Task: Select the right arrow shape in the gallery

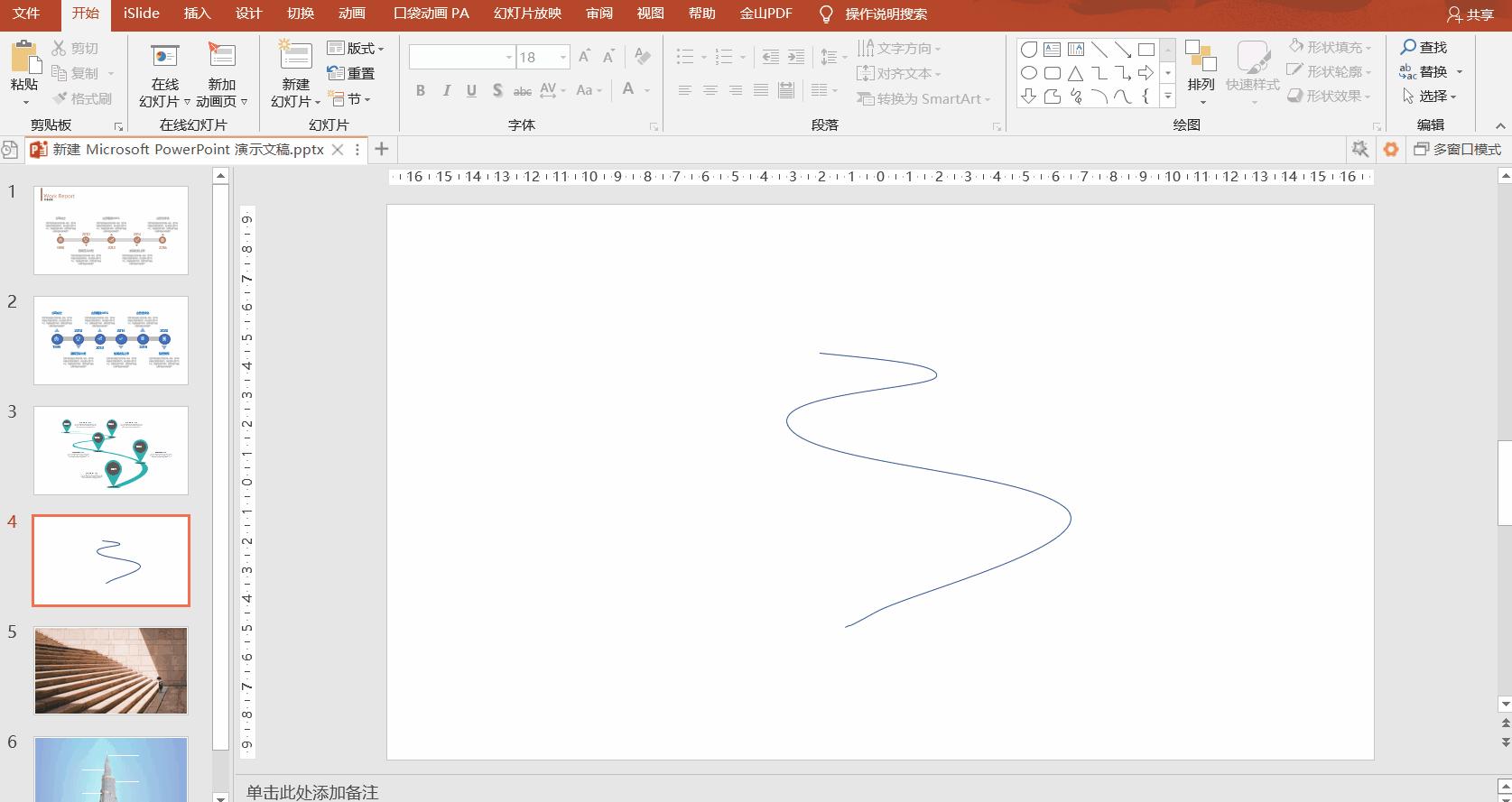Action: 1146,73
